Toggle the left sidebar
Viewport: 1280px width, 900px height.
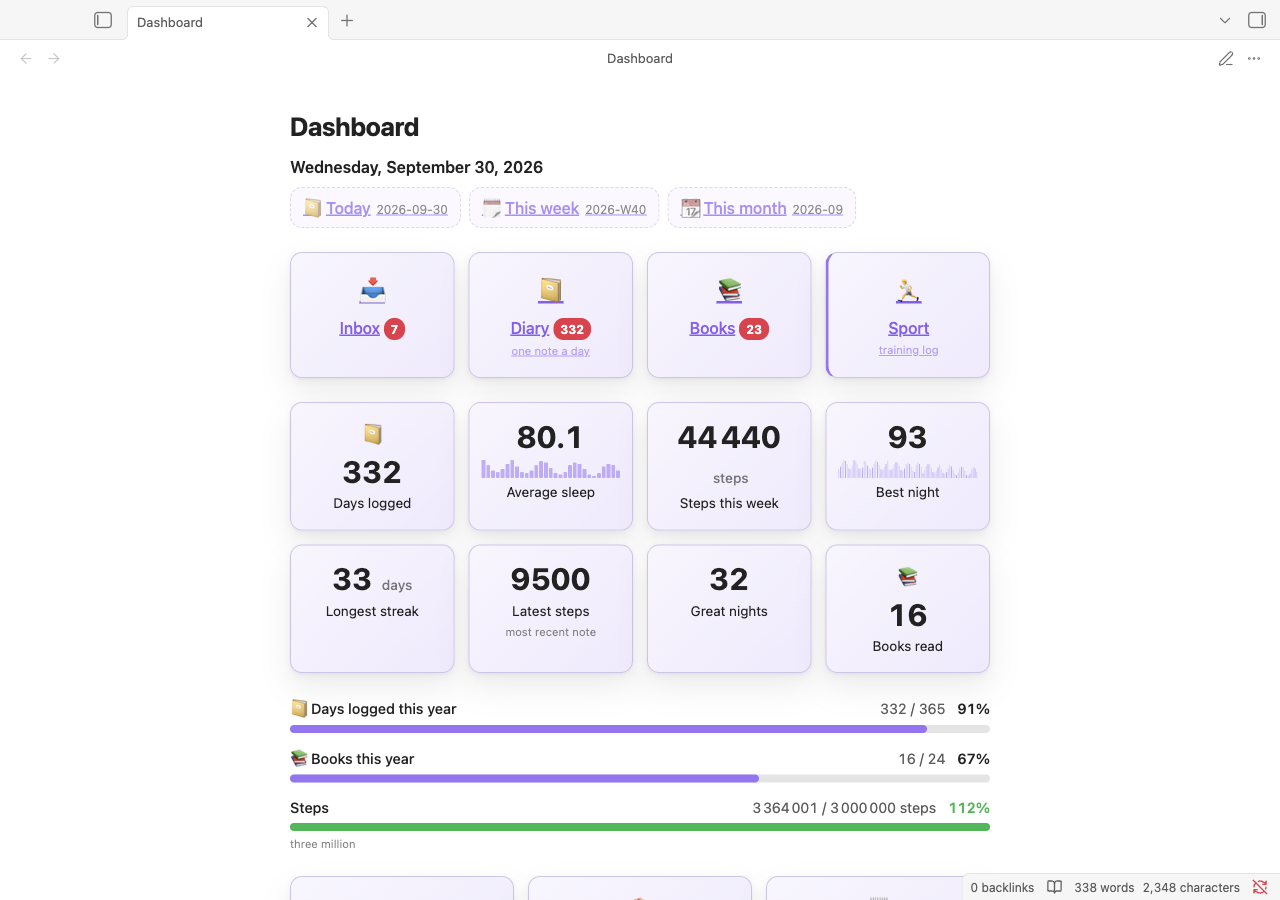103,20
